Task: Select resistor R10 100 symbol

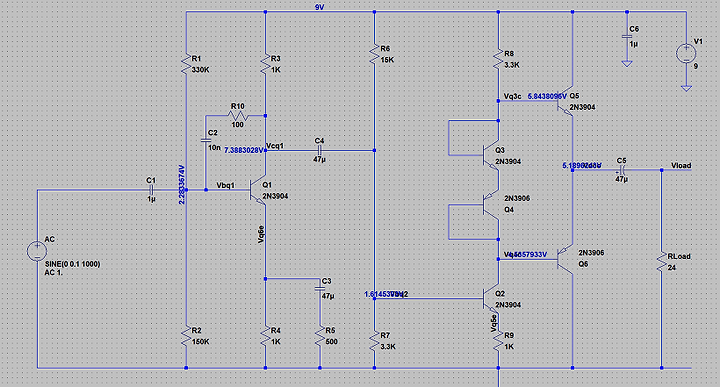Action: tap(238, 116)
